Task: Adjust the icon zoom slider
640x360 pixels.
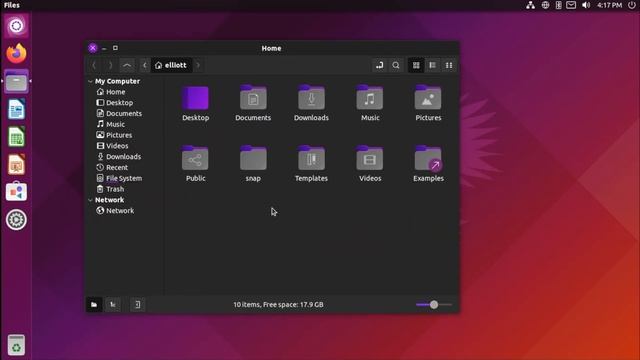Action: tap(434, 304)
